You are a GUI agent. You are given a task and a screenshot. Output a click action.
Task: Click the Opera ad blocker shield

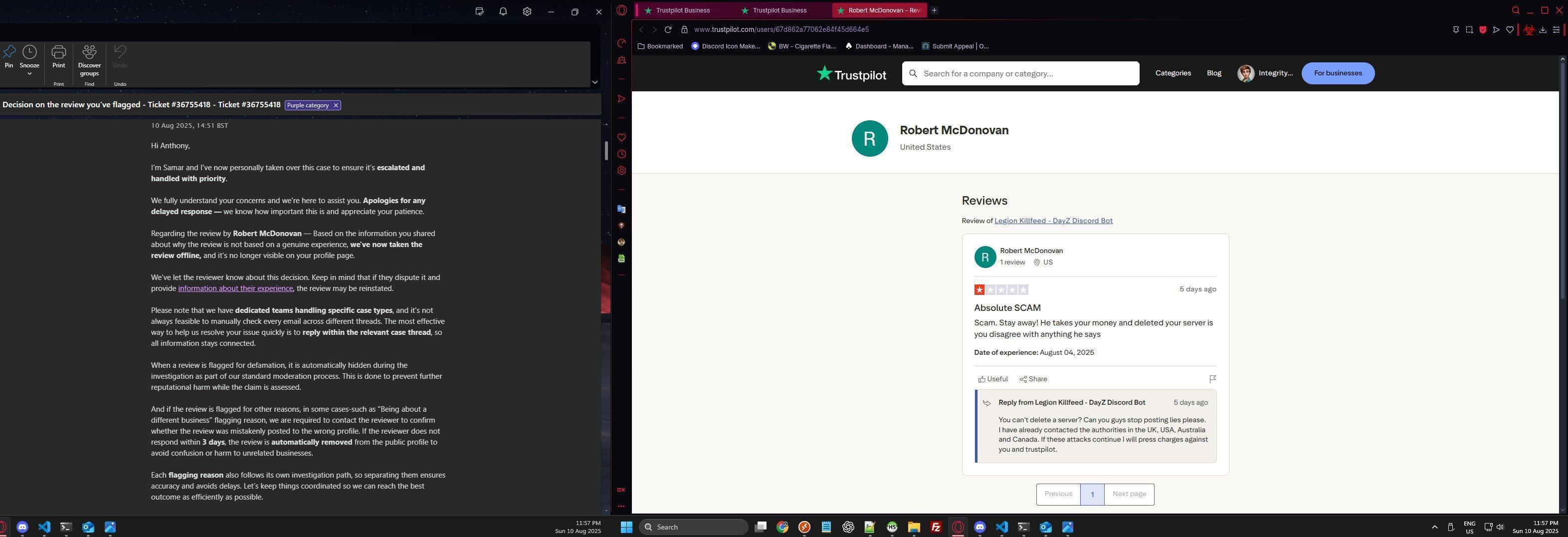pos(1483,30)
